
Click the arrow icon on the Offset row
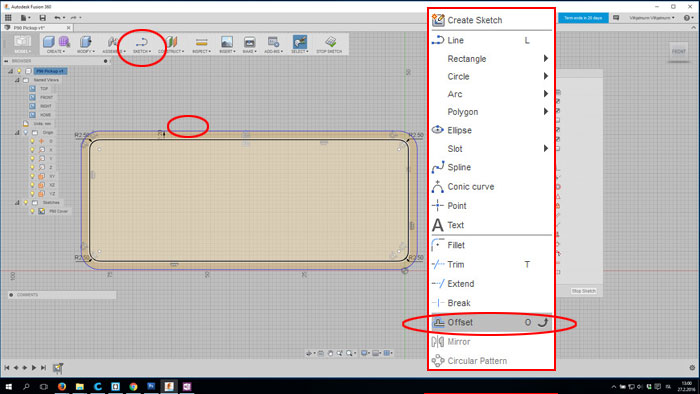click(543, 322)
